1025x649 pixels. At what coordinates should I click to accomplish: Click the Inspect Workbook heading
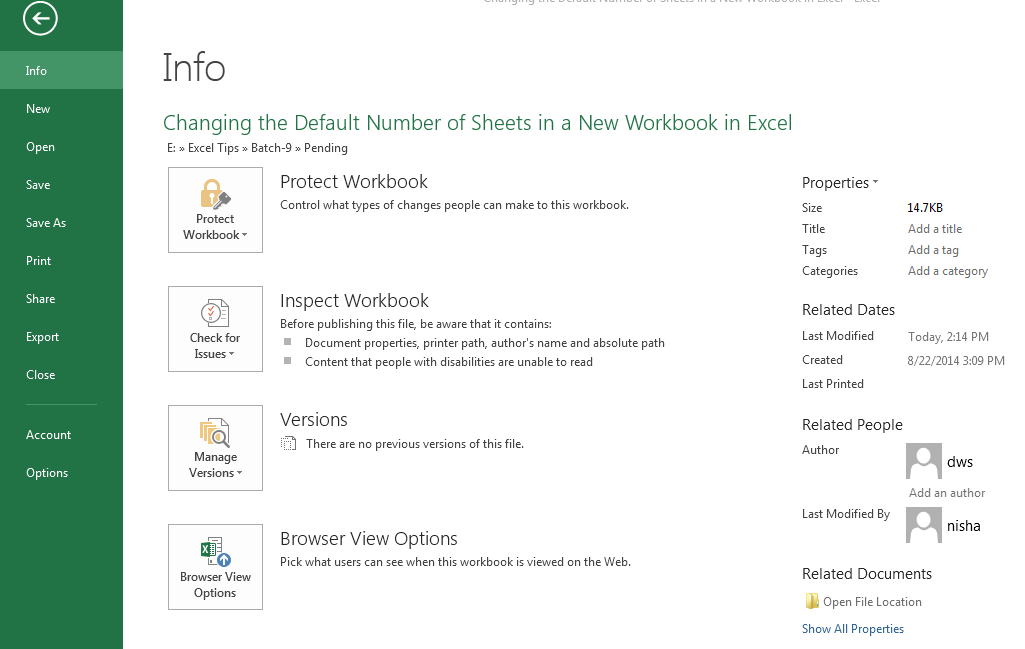354,301
